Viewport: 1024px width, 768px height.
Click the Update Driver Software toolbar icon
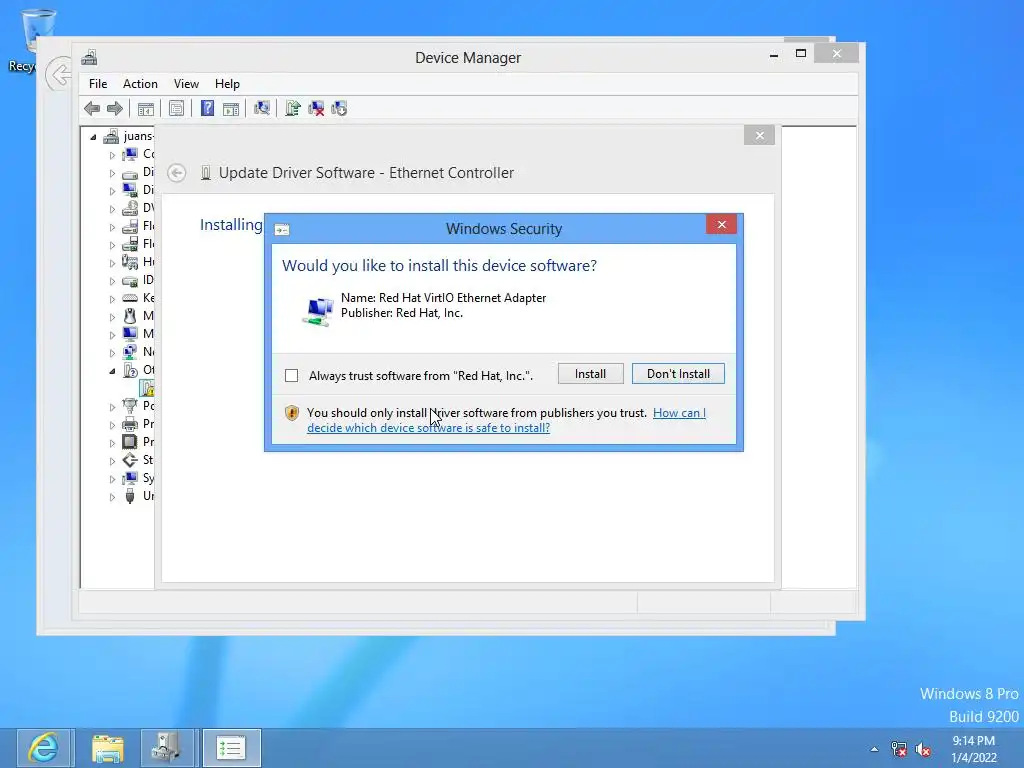[x=293, y=108]
